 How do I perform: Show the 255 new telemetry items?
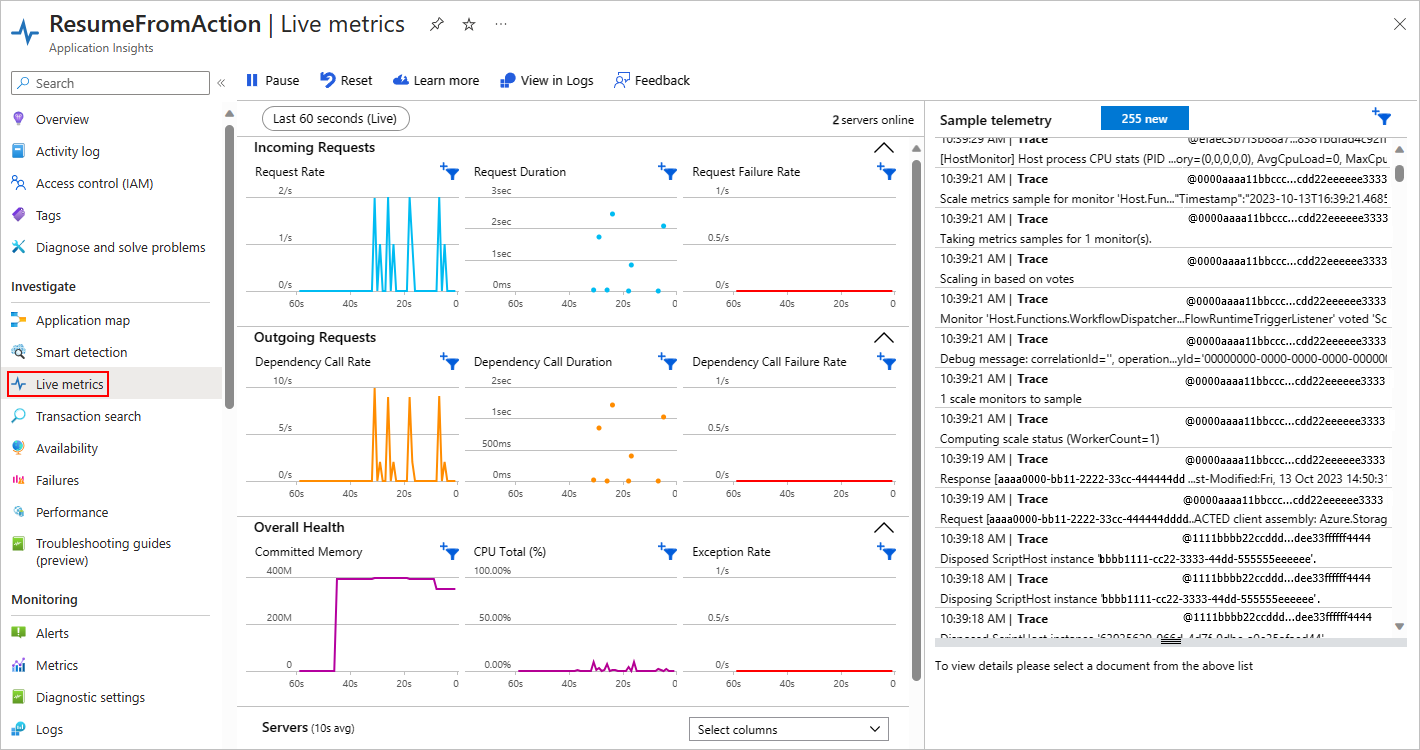[1144, 119]
